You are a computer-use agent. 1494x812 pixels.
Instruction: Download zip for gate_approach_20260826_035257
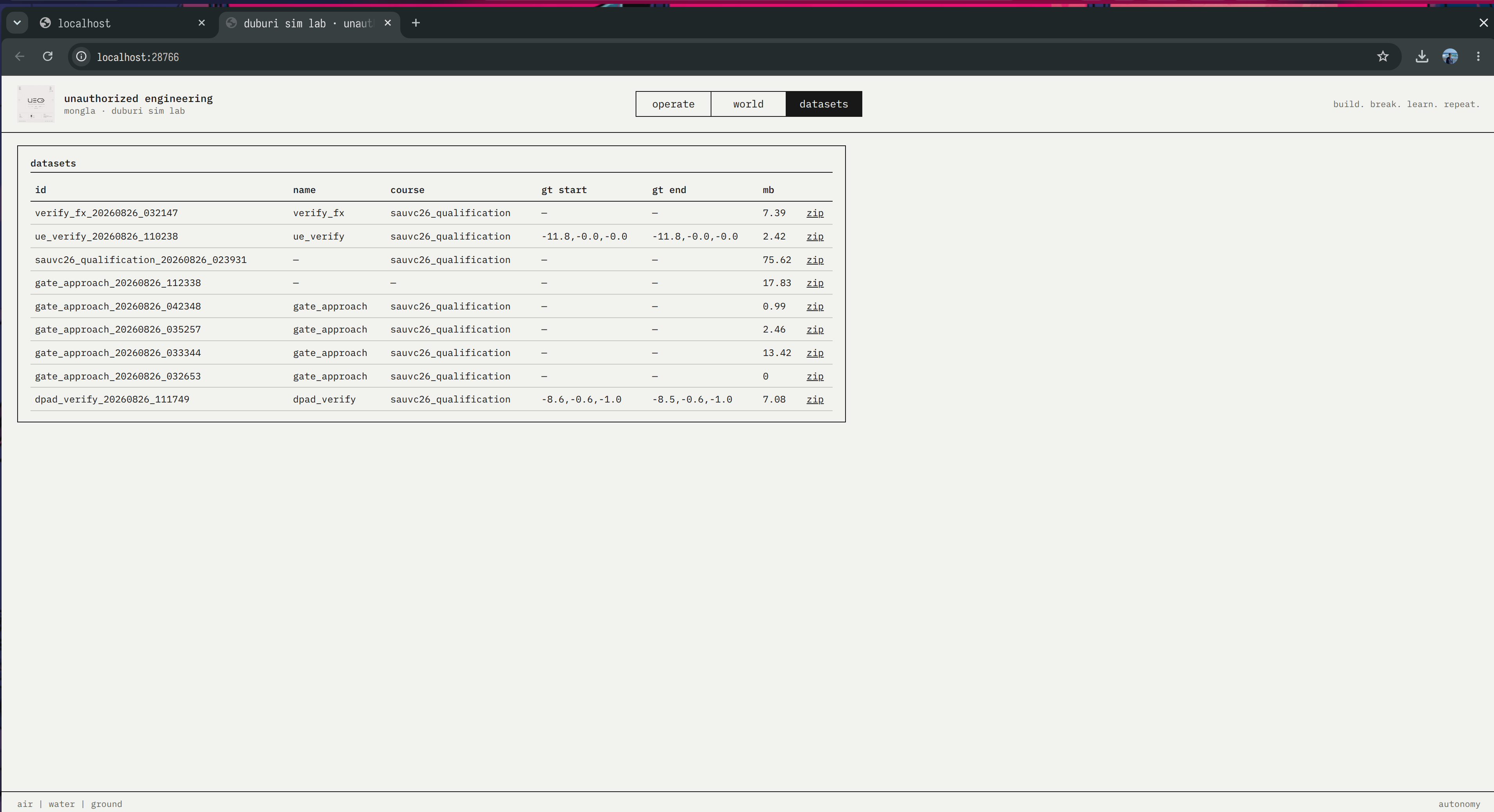[x=815, y=330]
